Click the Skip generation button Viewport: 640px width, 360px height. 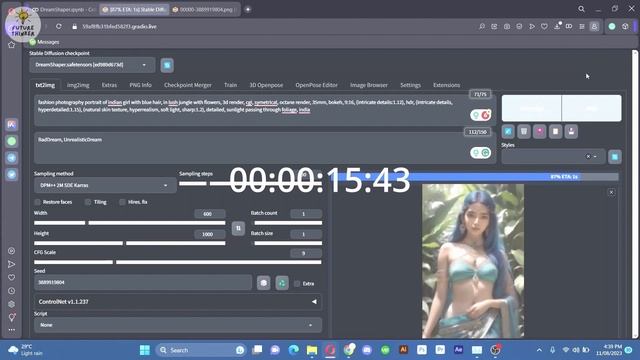coord(591,108)
